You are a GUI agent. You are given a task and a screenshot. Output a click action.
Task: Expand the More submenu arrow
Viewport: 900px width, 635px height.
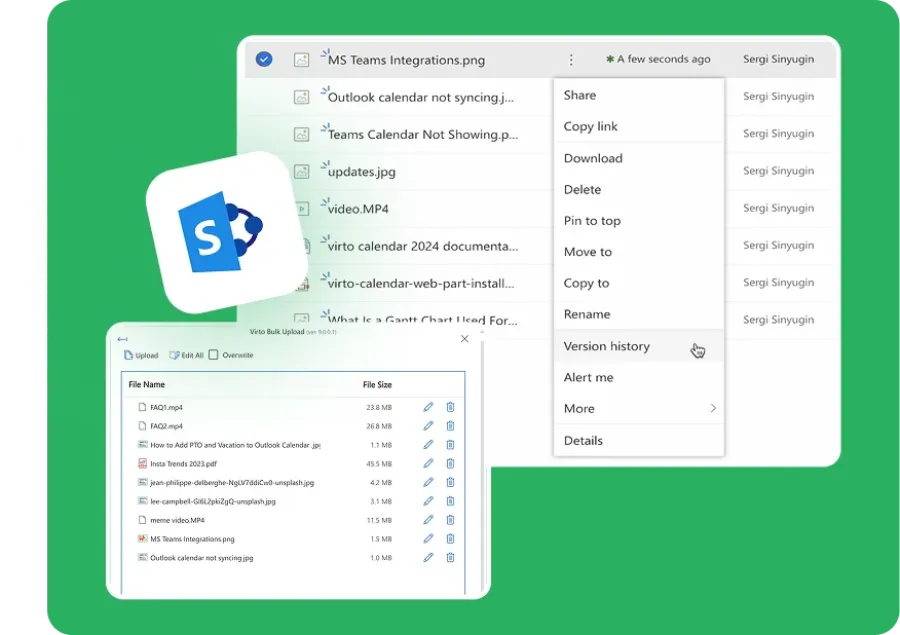coord(713,408)
